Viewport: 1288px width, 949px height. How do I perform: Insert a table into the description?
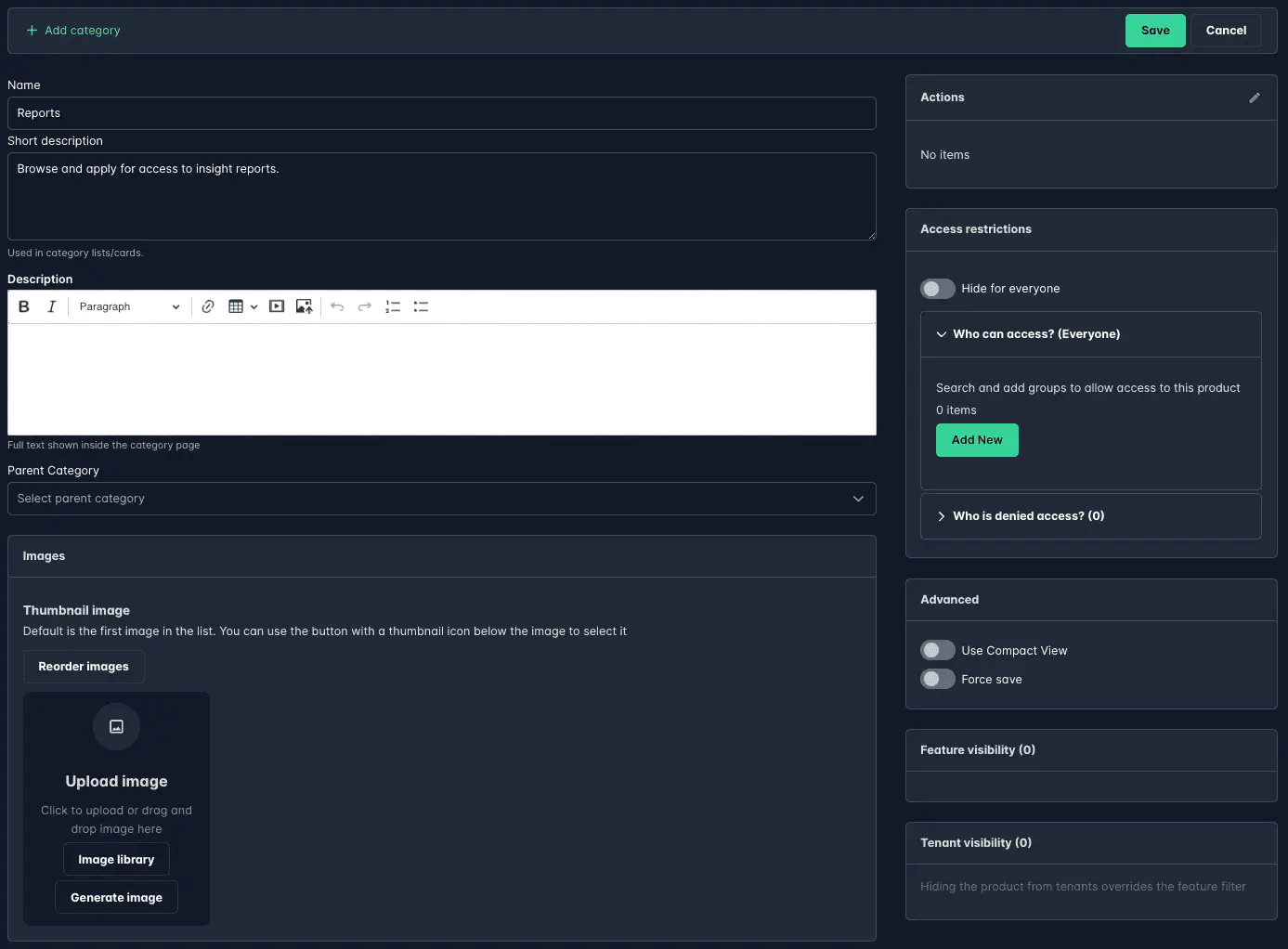coord(238,306)
